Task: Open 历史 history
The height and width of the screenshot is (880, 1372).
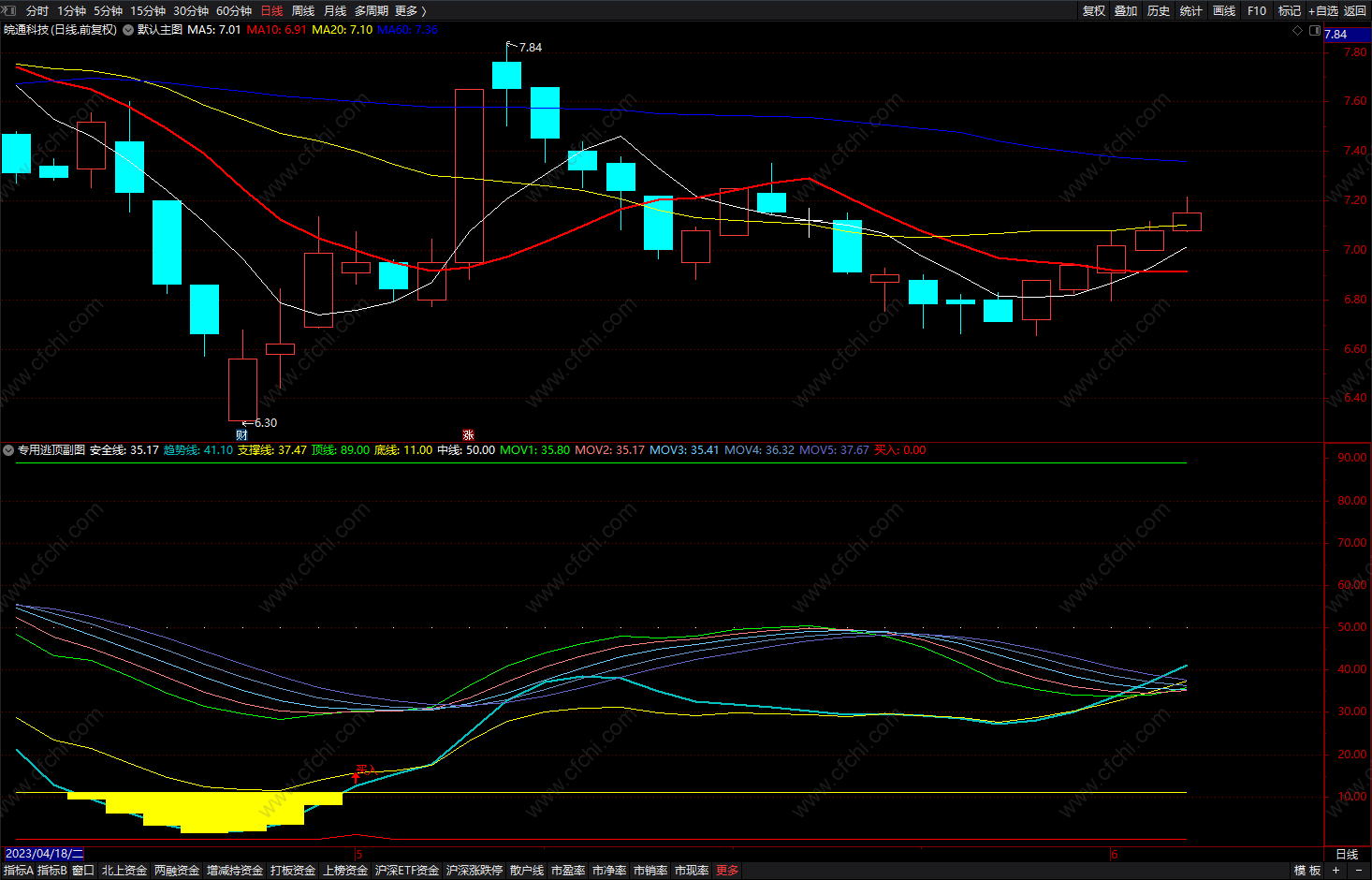Action: pyautogui.click(x=1159, y=11)
